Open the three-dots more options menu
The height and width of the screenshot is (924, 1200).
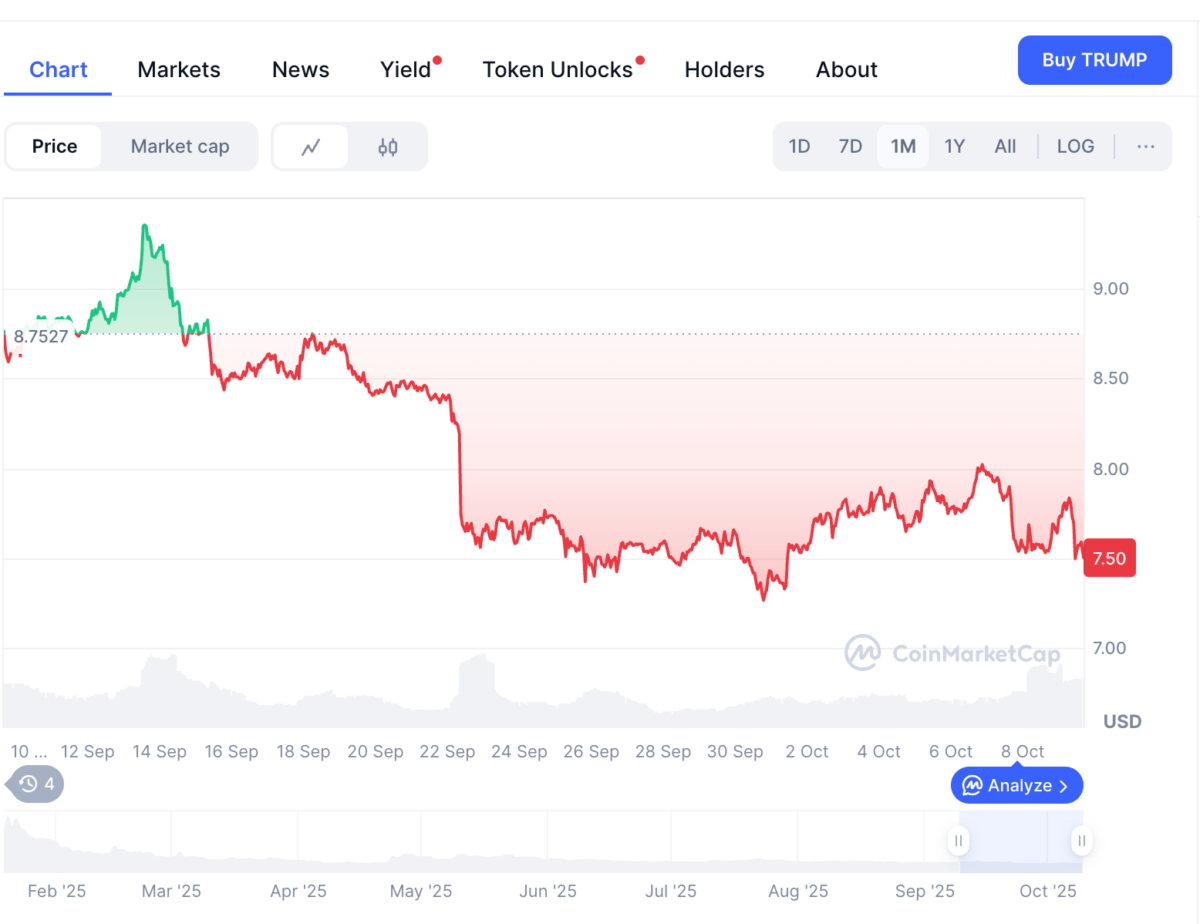tap(1146, 147)
